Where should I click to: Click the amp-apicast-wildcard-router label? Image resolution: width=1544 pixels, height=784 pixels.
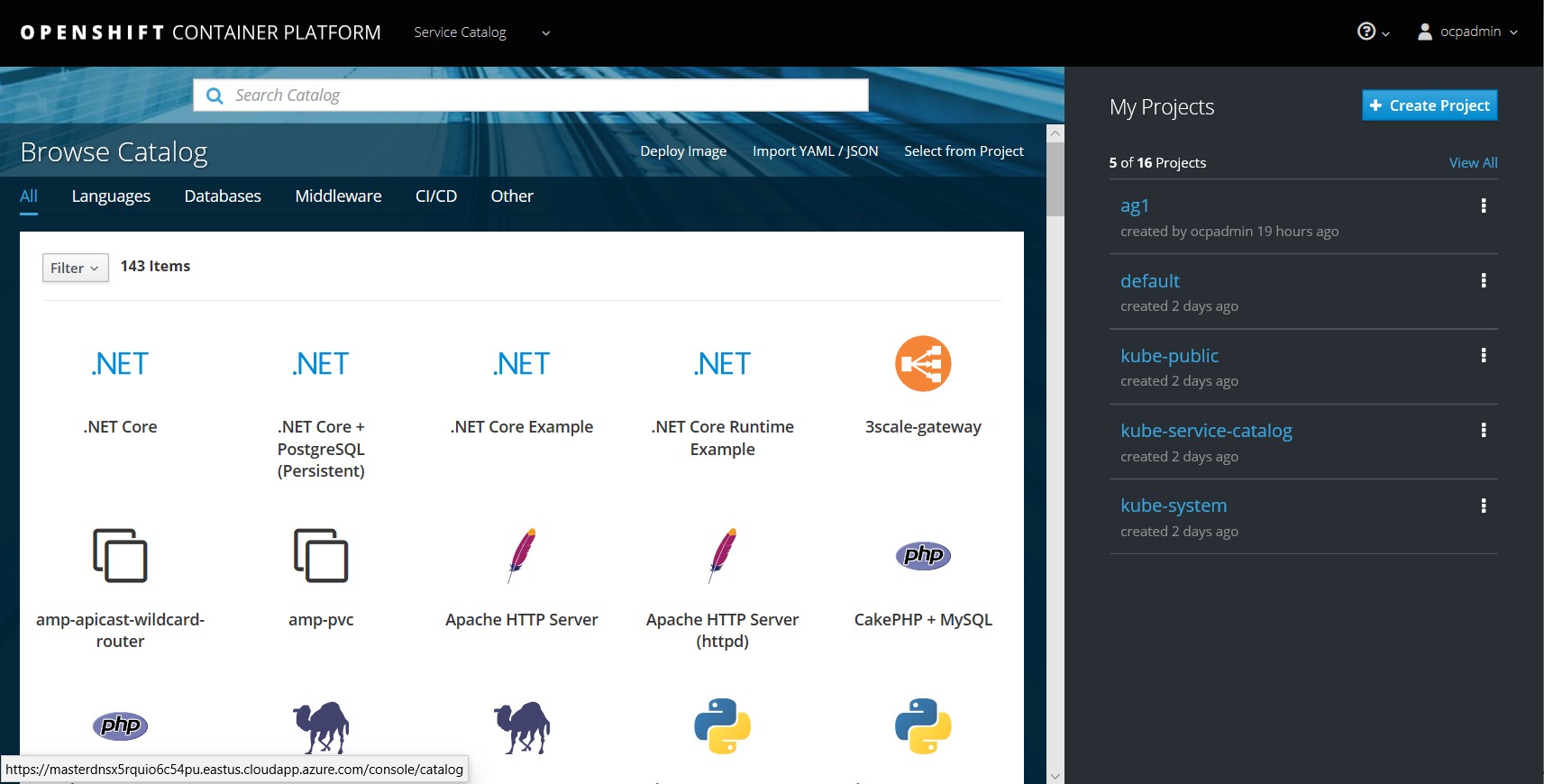(120, 631)
